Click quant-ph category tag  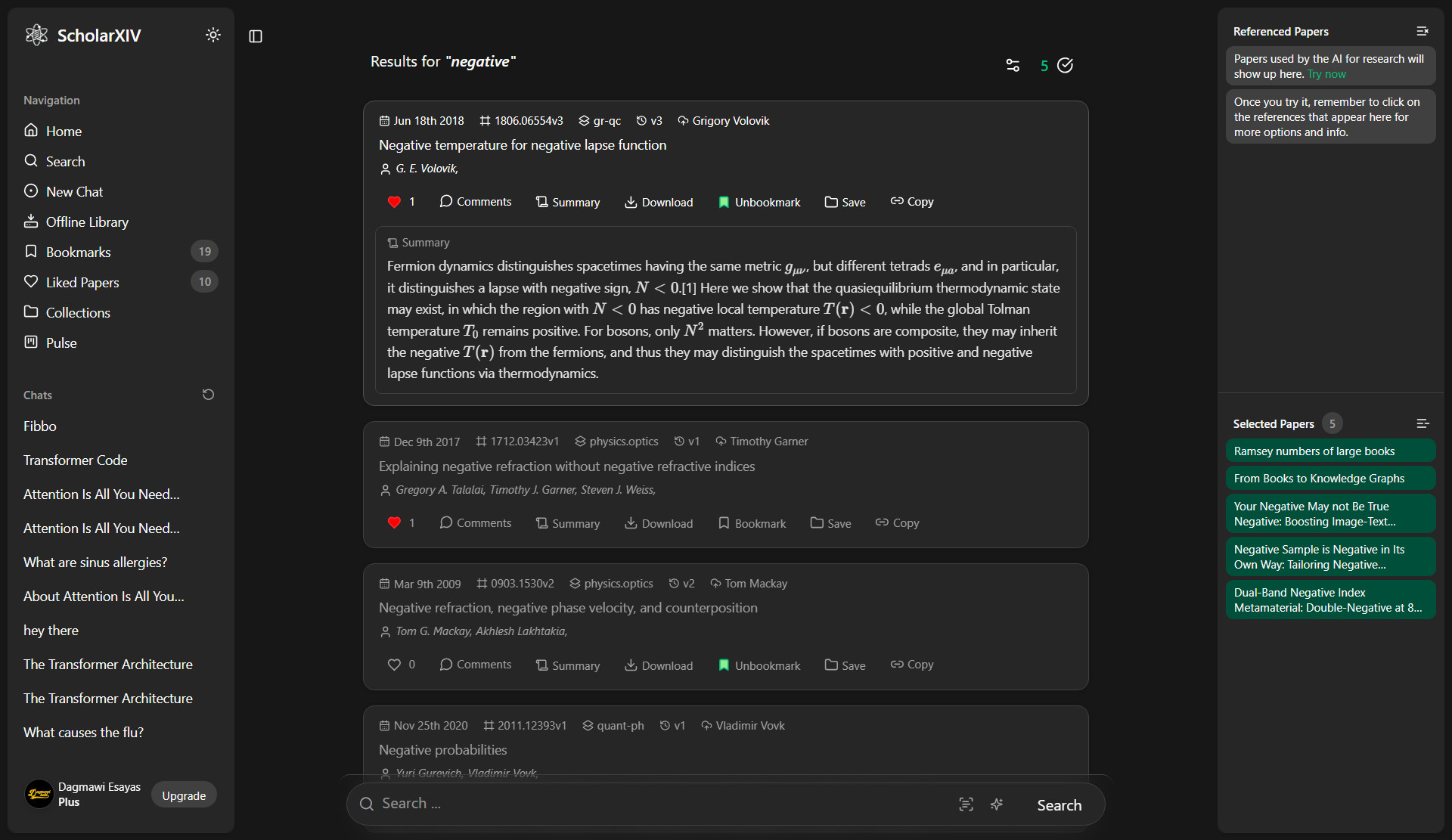(x=613, y=726)
